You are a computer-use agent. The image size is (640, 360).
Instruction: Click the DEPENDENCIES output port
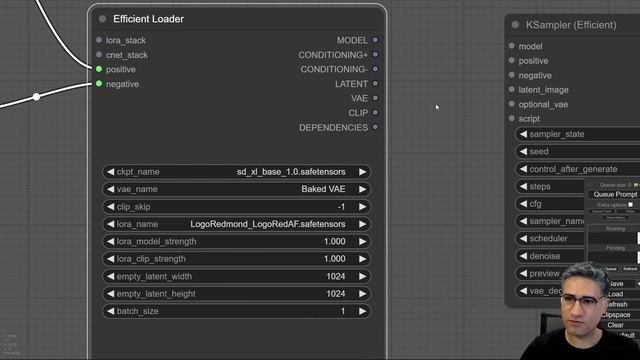click(x=375, y=127)
